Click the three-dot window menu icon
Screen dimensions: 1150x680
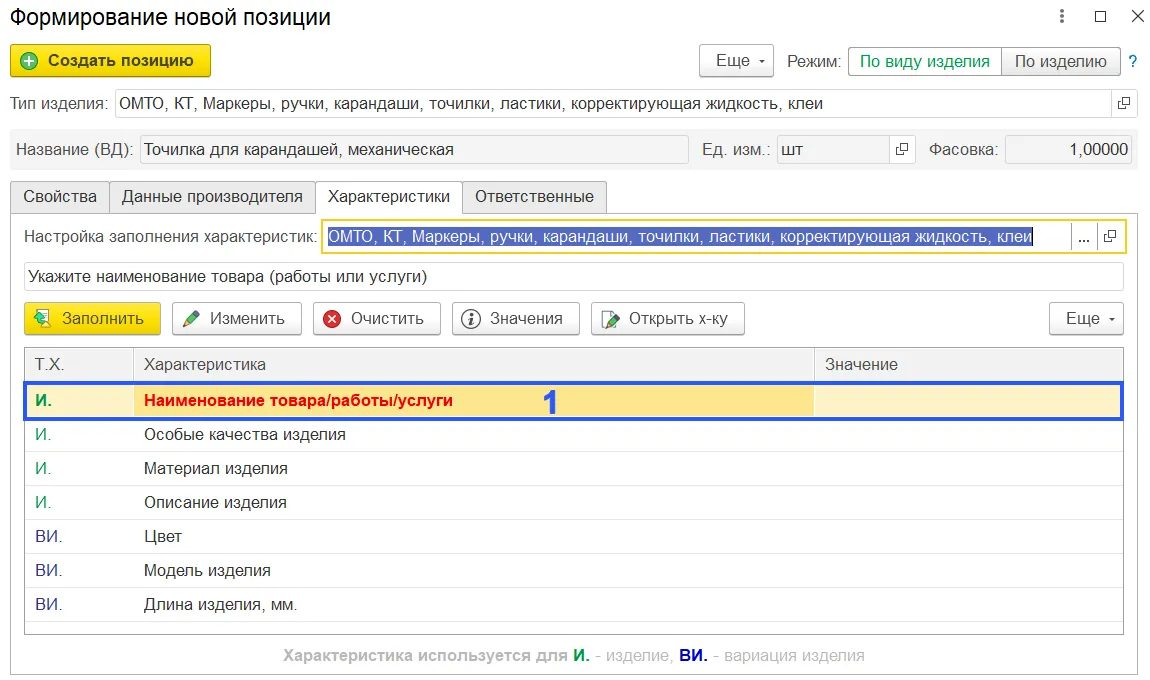tap(1061, 16)
